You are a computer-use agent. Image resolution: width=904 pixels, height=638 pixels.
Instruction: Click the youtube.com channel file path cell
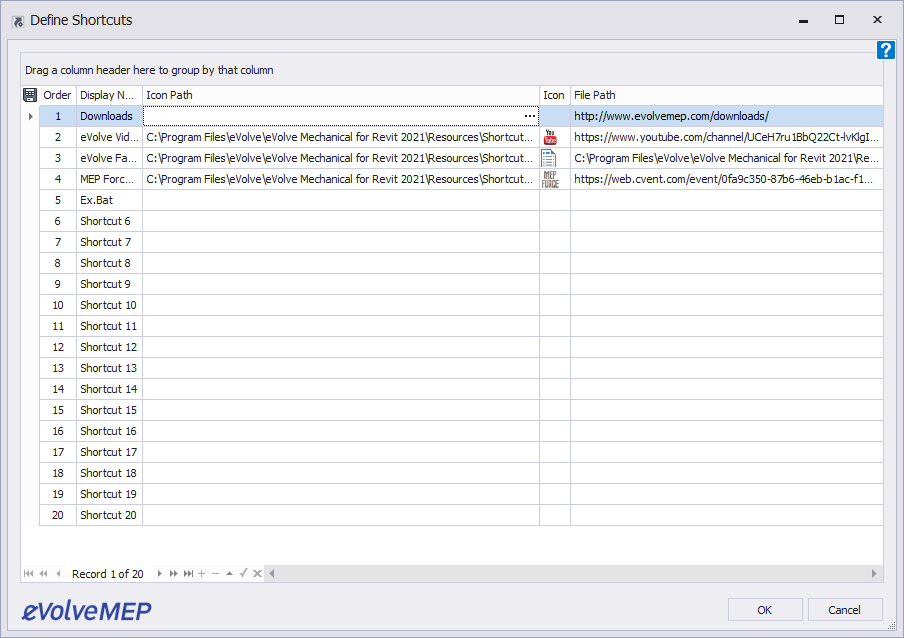click(x=726, y=137)
